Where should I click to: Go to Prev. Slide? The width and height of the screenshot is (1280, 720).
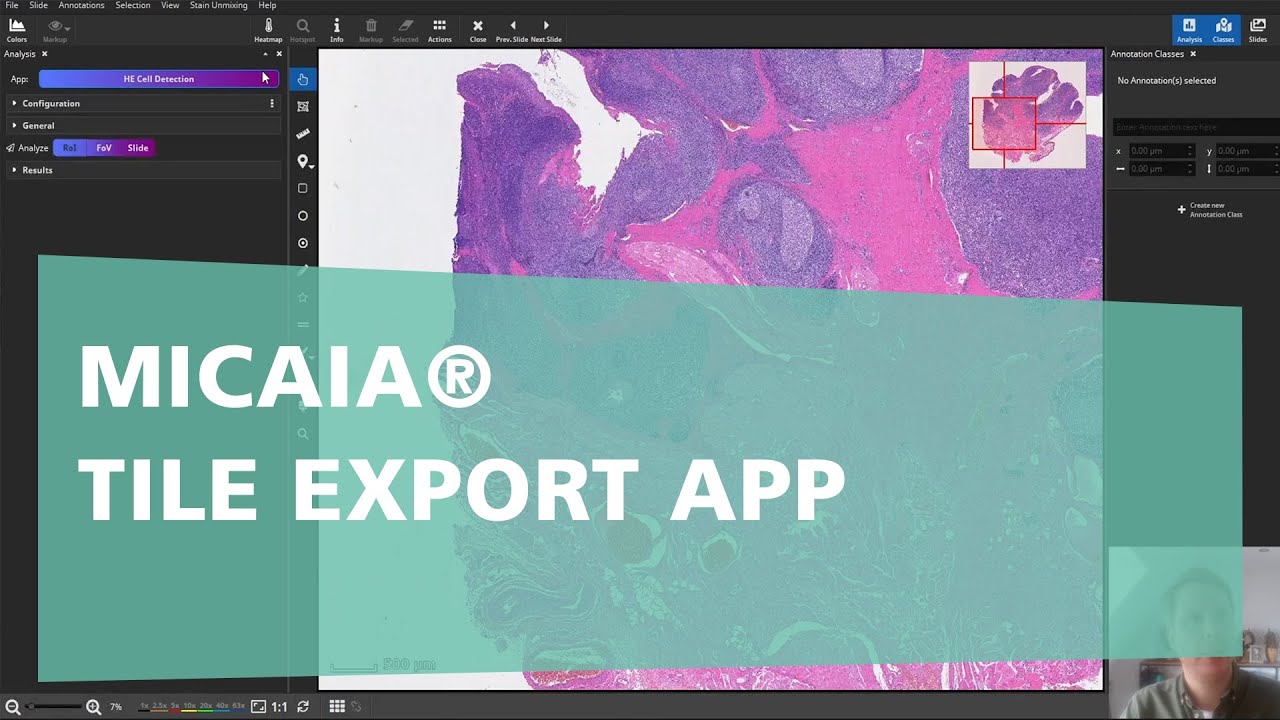tap(512, 30)
